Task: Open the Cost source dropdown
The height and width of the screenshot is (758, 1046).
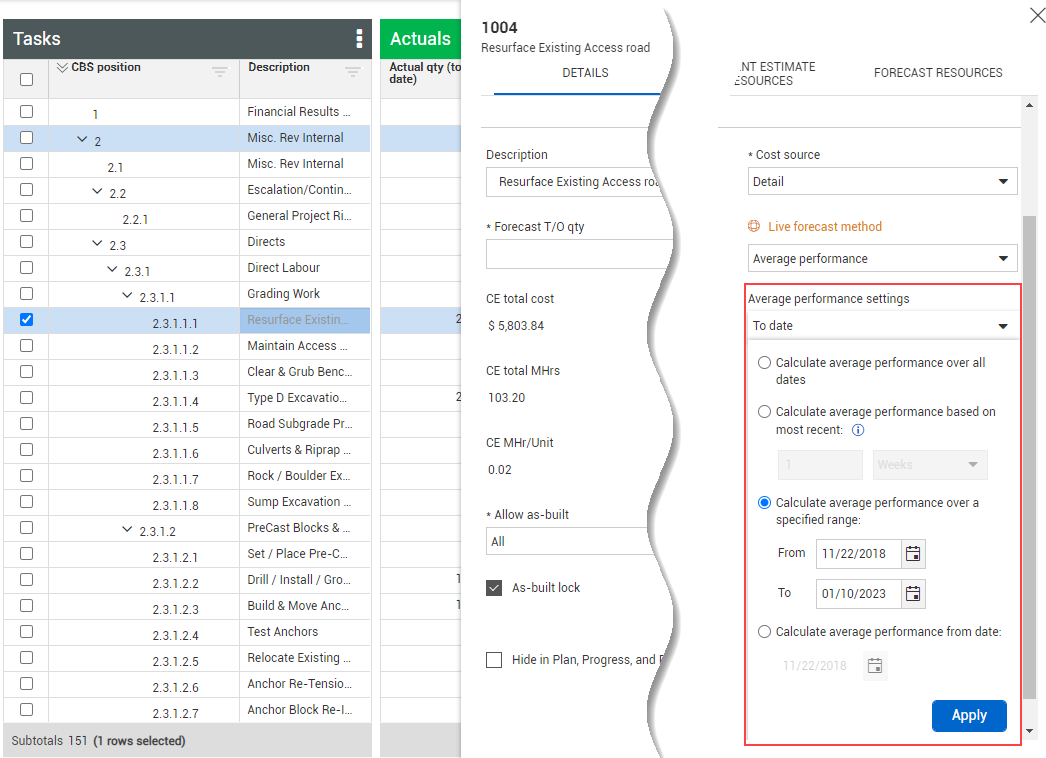Action: click(882, 182)
